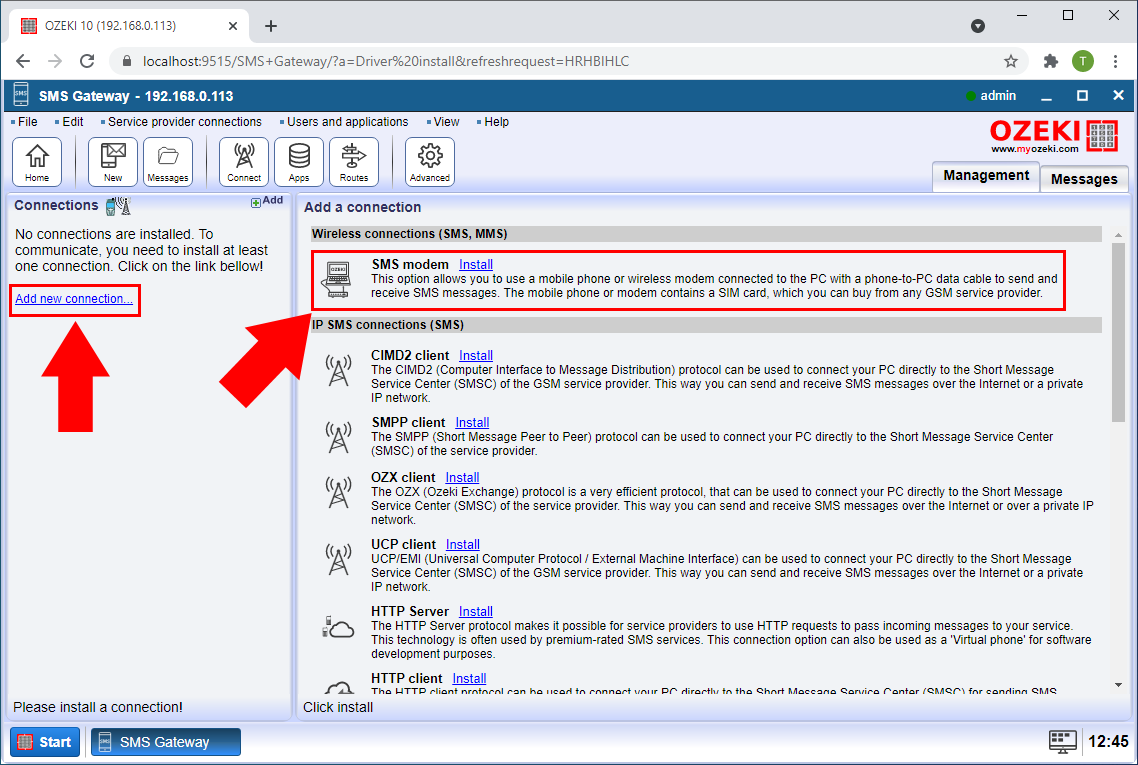Click the Start button in taskbar

click(45, 742)
